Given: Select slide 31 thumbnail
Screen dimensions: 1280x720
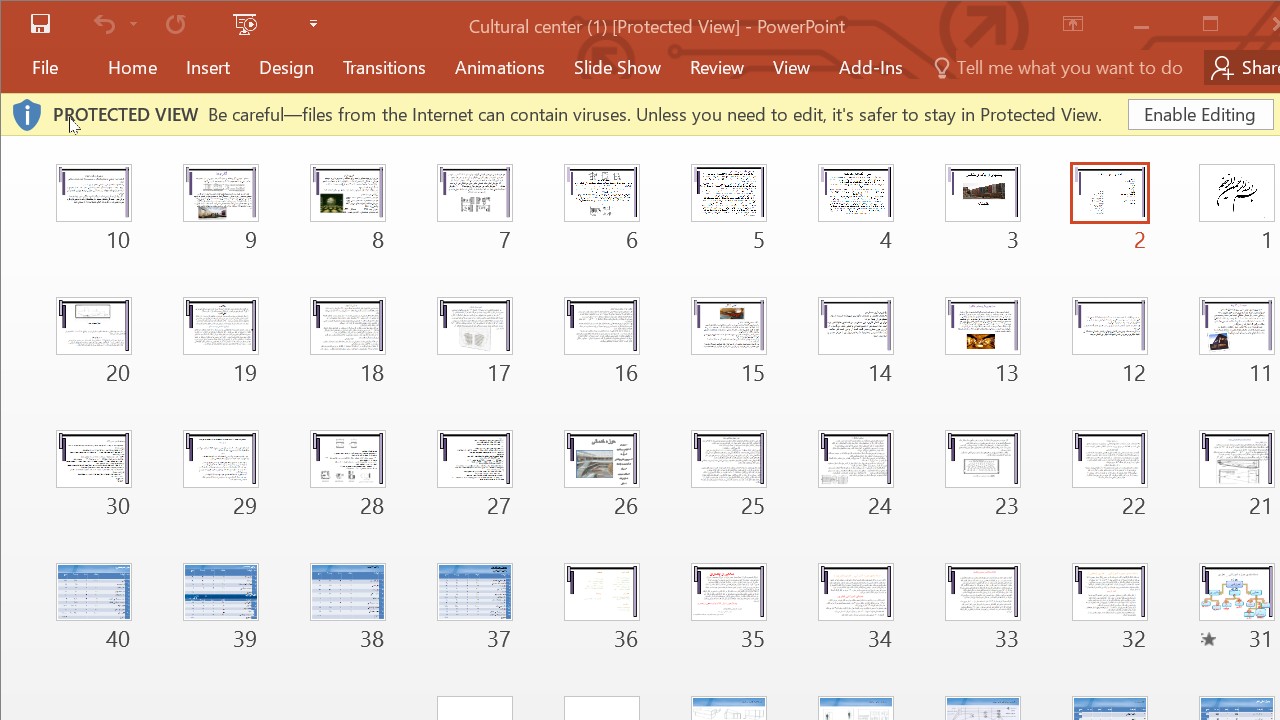Looking at the screenshot, I should click(x=1237, y=592).
